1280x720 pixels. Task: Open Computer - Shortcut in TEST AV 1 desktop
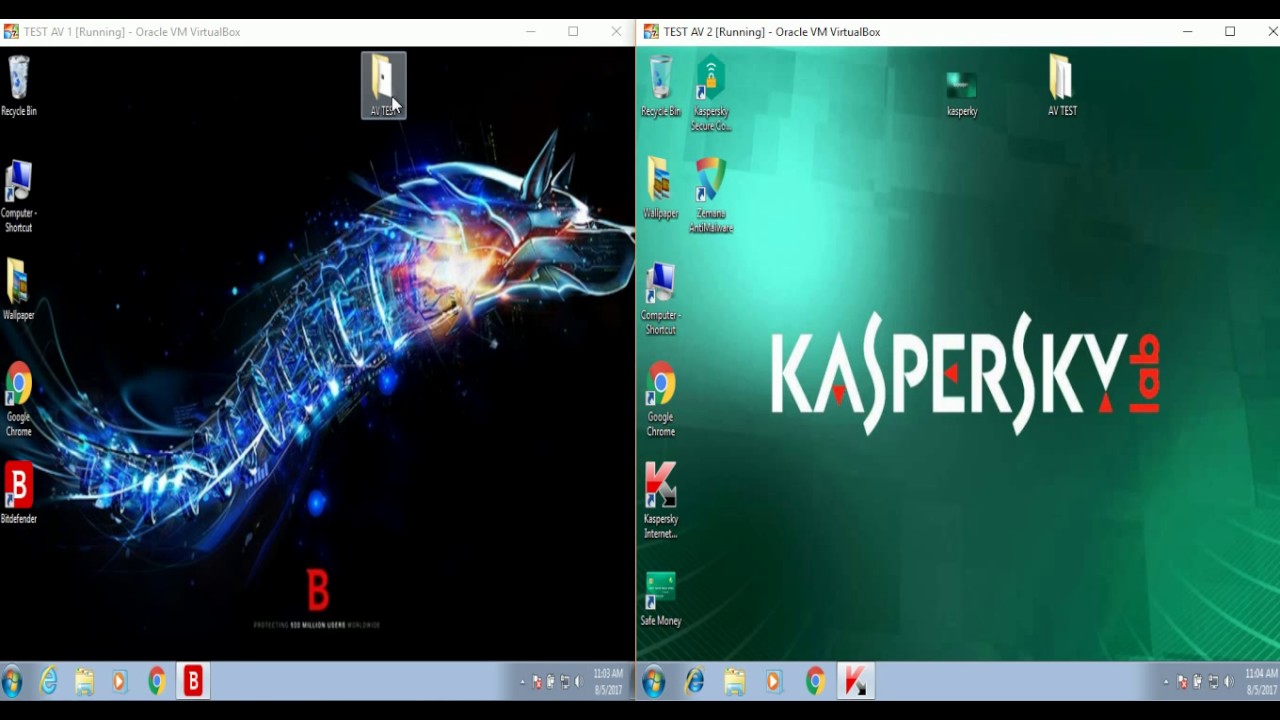18,196
